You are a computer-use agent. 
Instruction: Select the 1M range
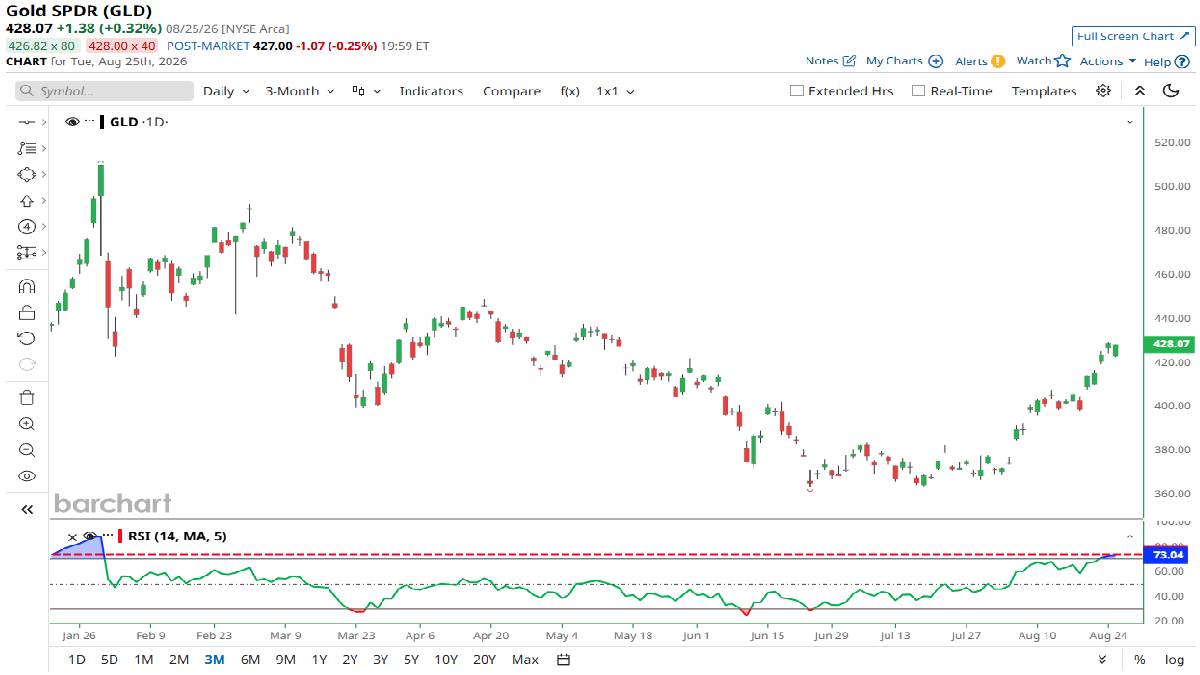[144, 659]
